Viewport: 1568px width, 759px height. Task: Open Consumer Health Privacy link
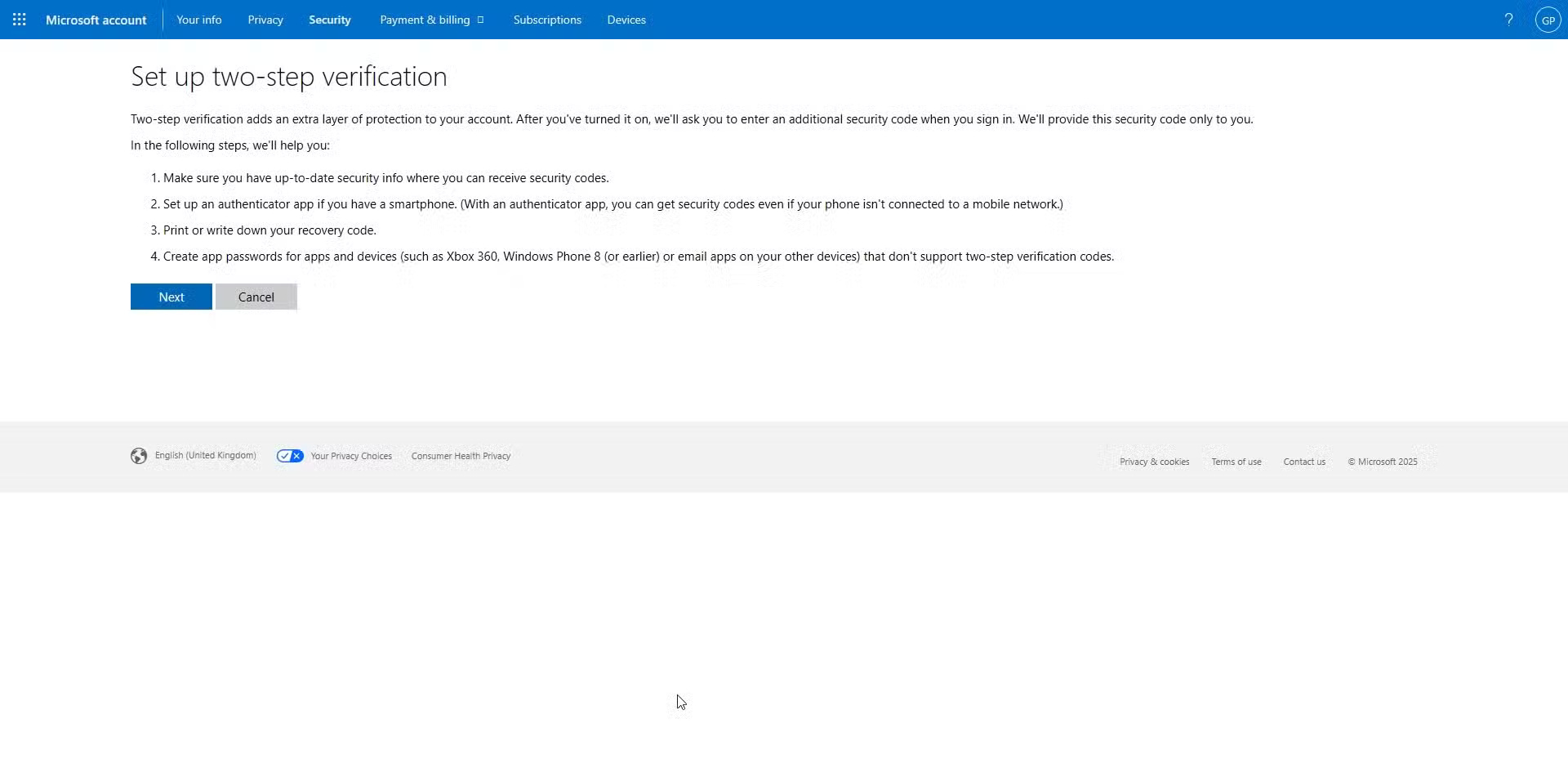(461, 456)
